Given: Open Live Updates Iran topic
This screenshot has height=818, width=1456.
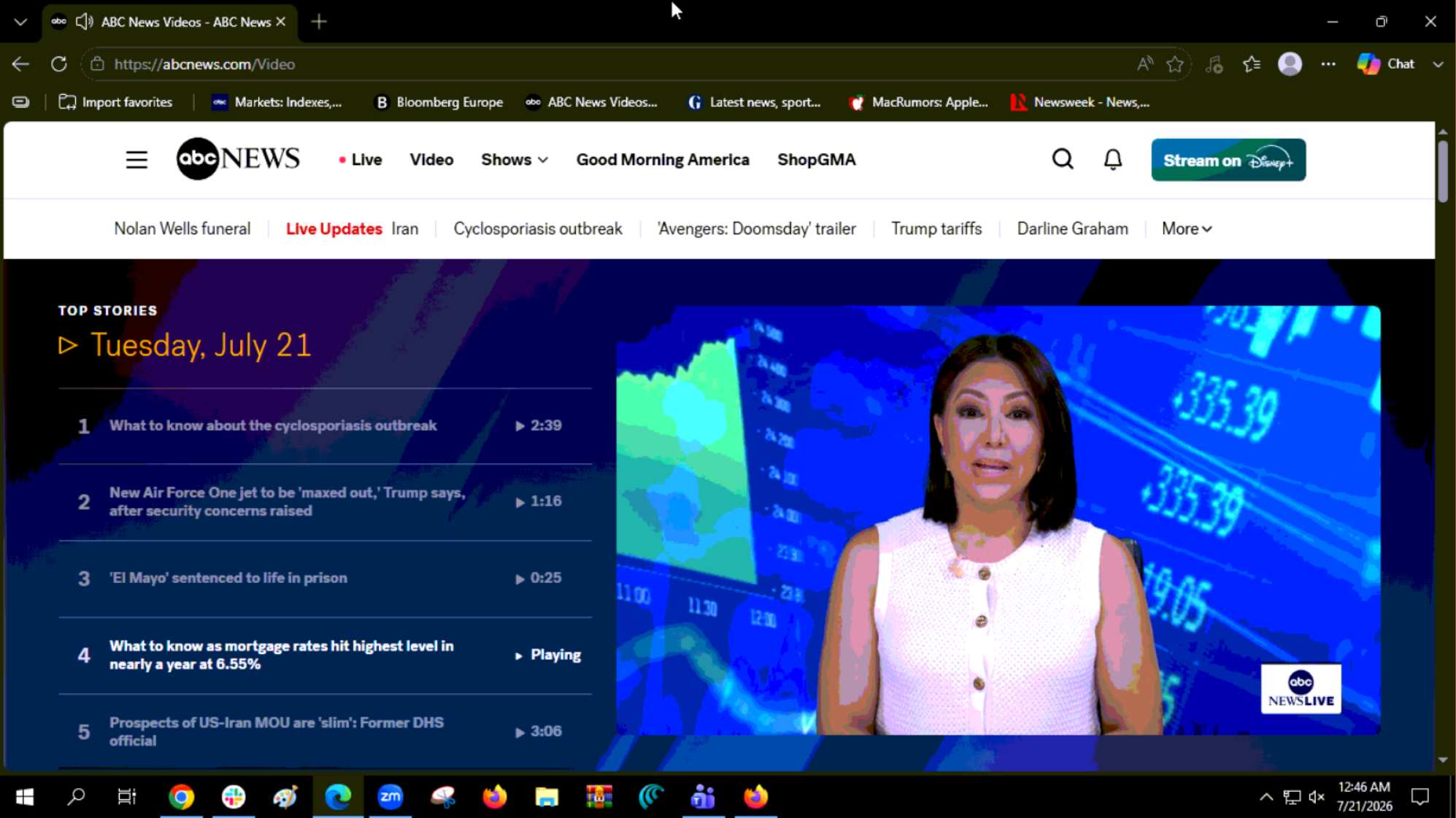Looking at the screenshot, I should (352, 229).
